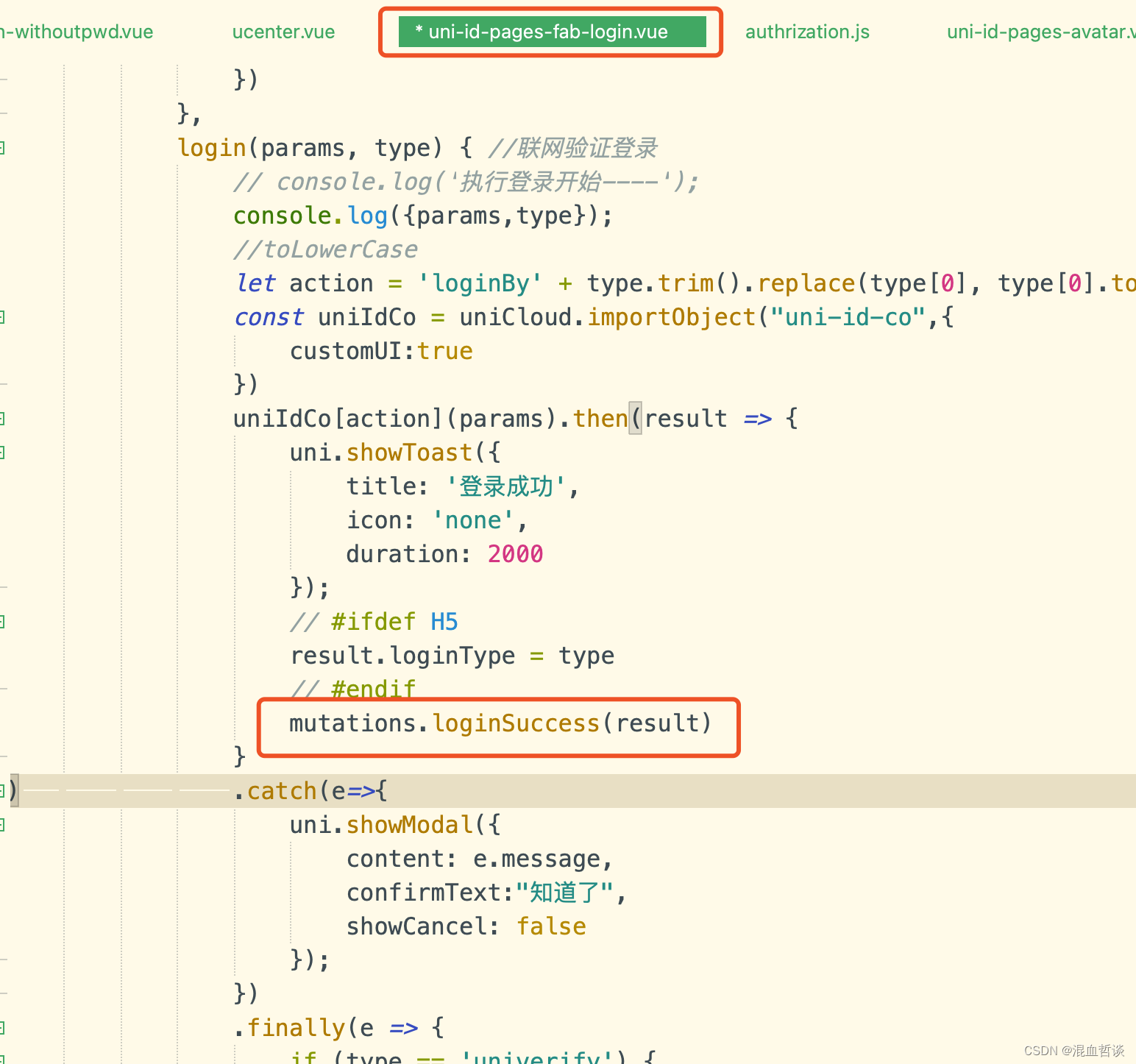Click showCancel: false value

click(551, 926)
